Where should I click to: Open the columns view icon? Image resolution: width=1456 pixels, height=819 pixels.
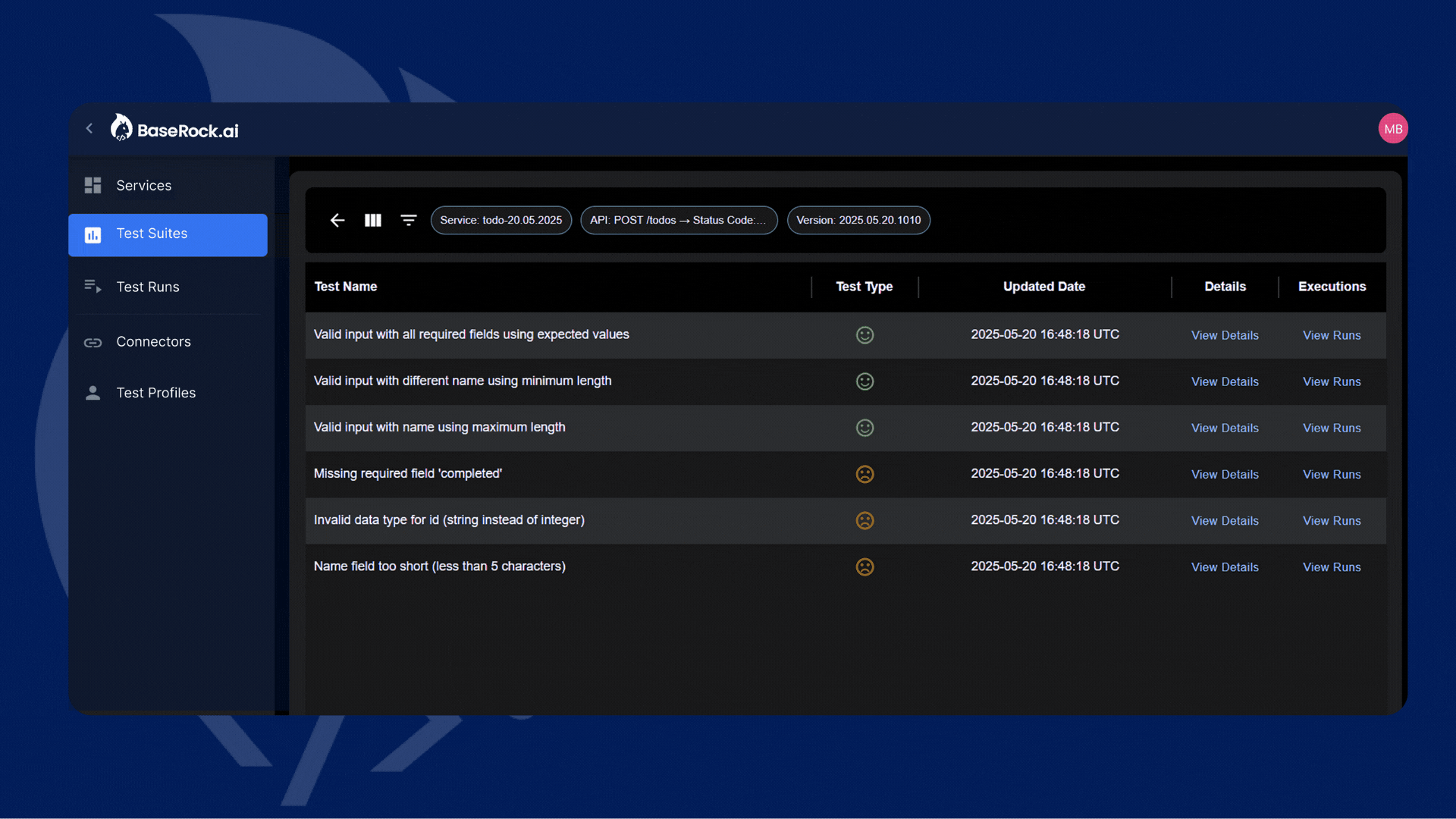tap(373, 220)
